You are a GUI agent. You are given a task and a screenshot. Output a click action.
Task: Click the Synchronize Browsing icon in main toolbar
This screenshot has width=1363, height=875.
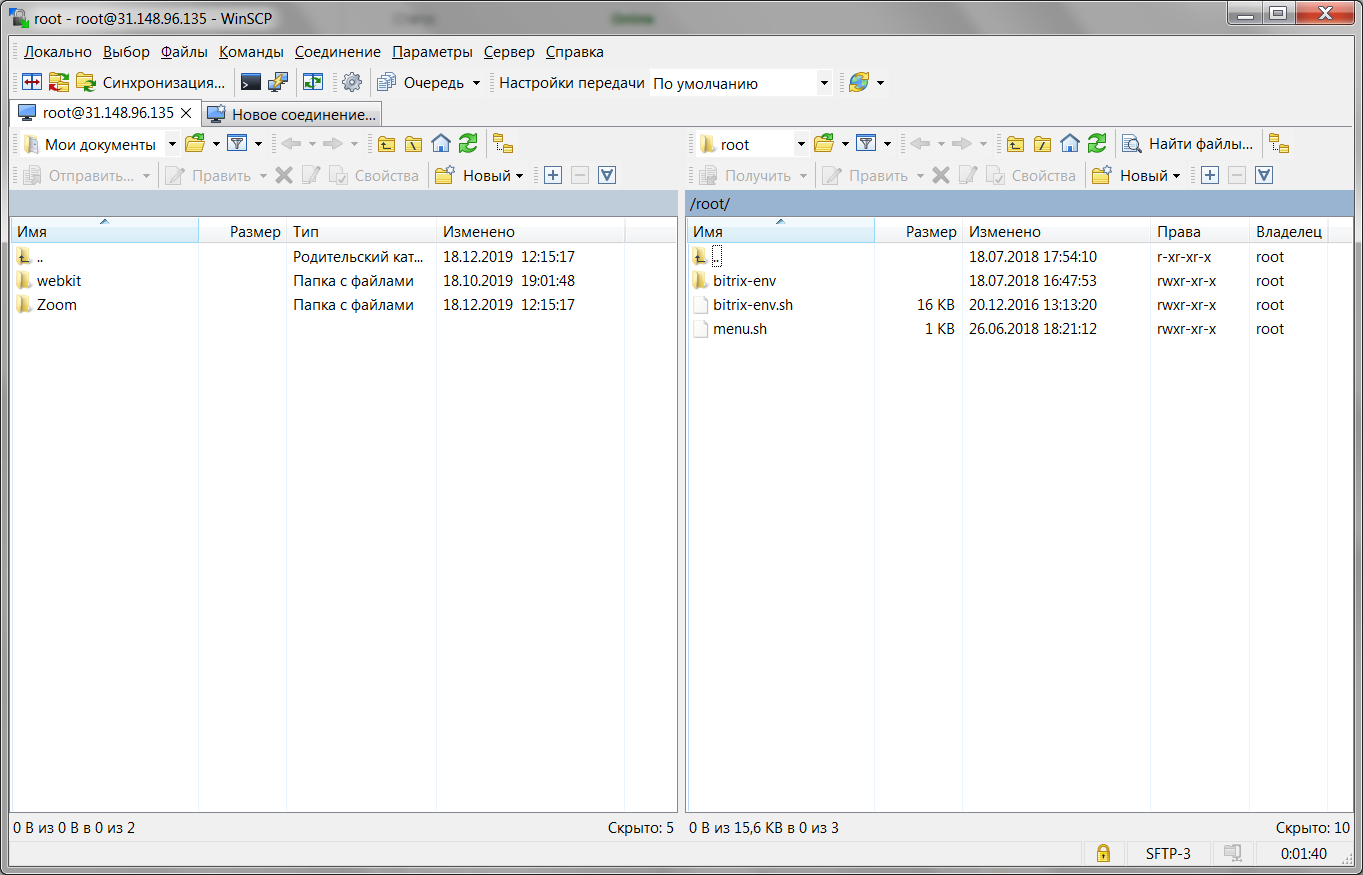(59, 83)
